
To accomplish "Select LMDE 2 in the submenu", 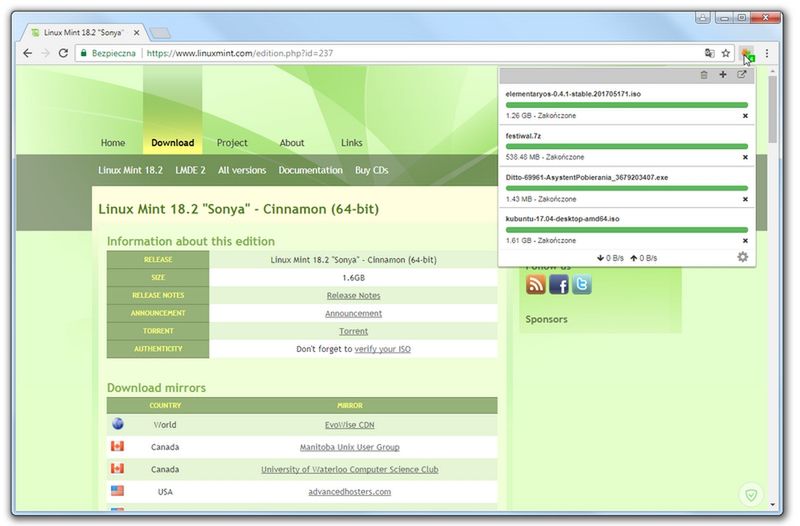I will [x=190, y=170].
